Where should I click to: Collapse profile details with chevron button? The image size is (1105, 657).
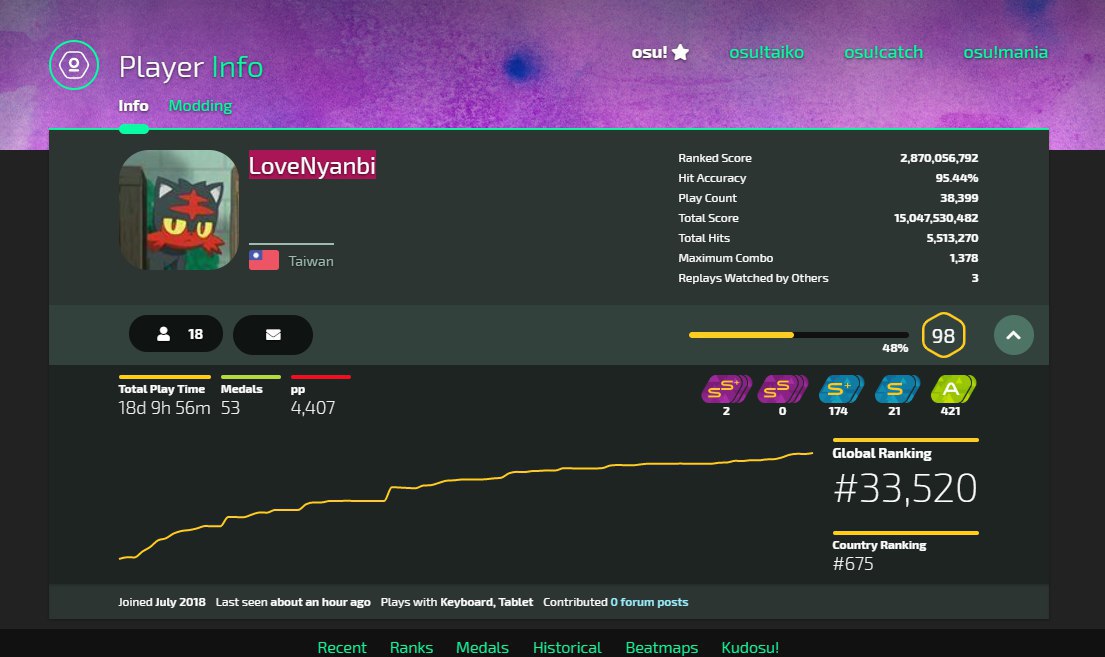pos(1013,335)
